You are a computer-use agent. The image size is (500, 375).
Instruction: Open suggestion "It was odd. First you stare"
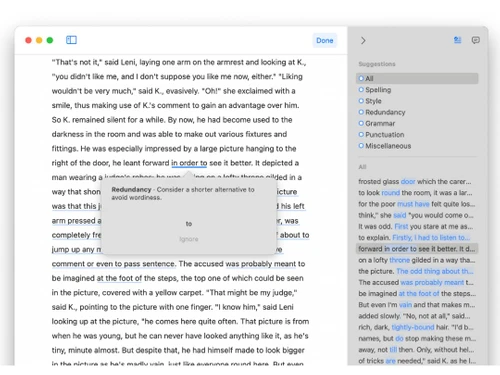417,227
